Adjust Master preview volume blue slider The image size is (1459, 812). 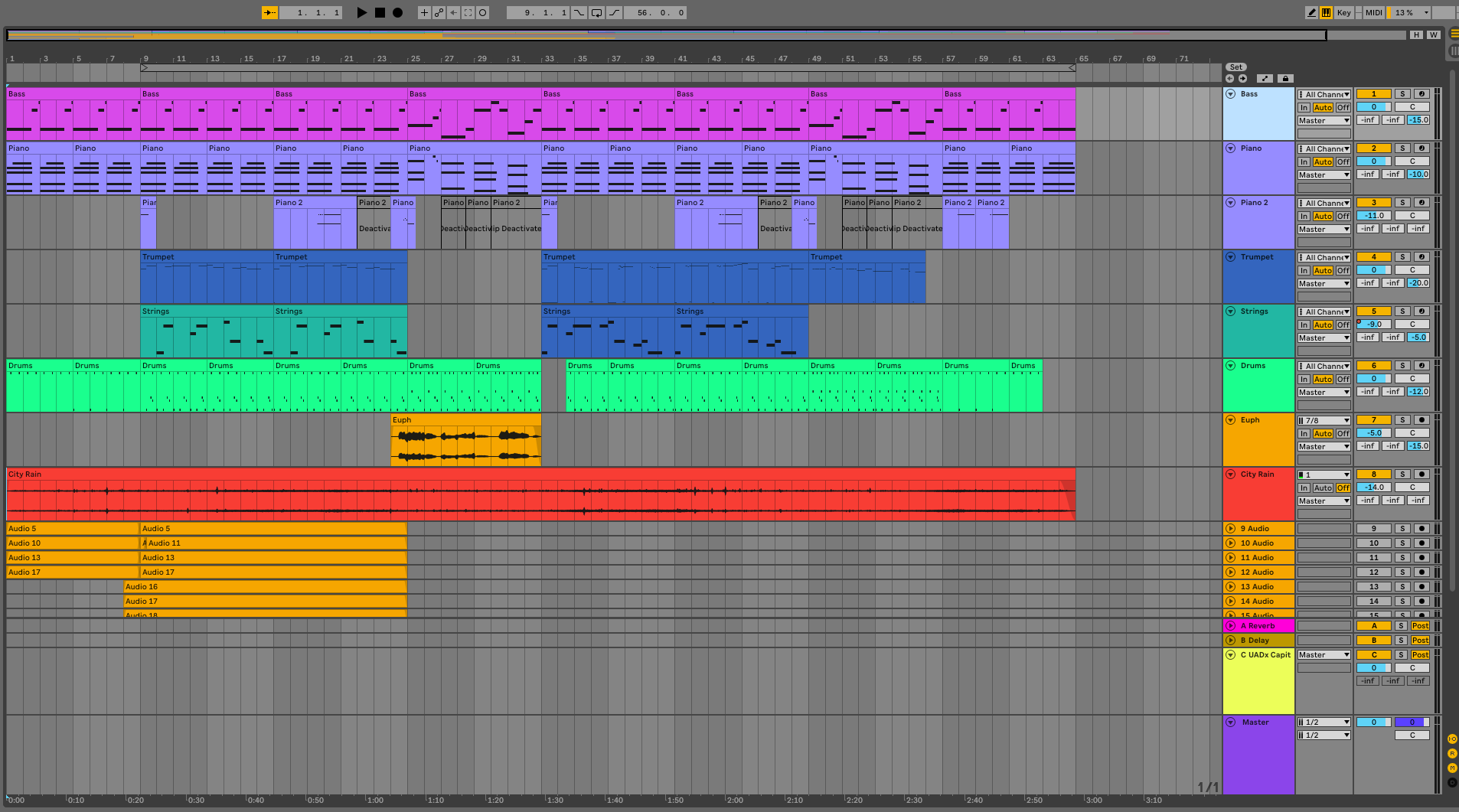pyautogui.click(x=1412, y=722)
